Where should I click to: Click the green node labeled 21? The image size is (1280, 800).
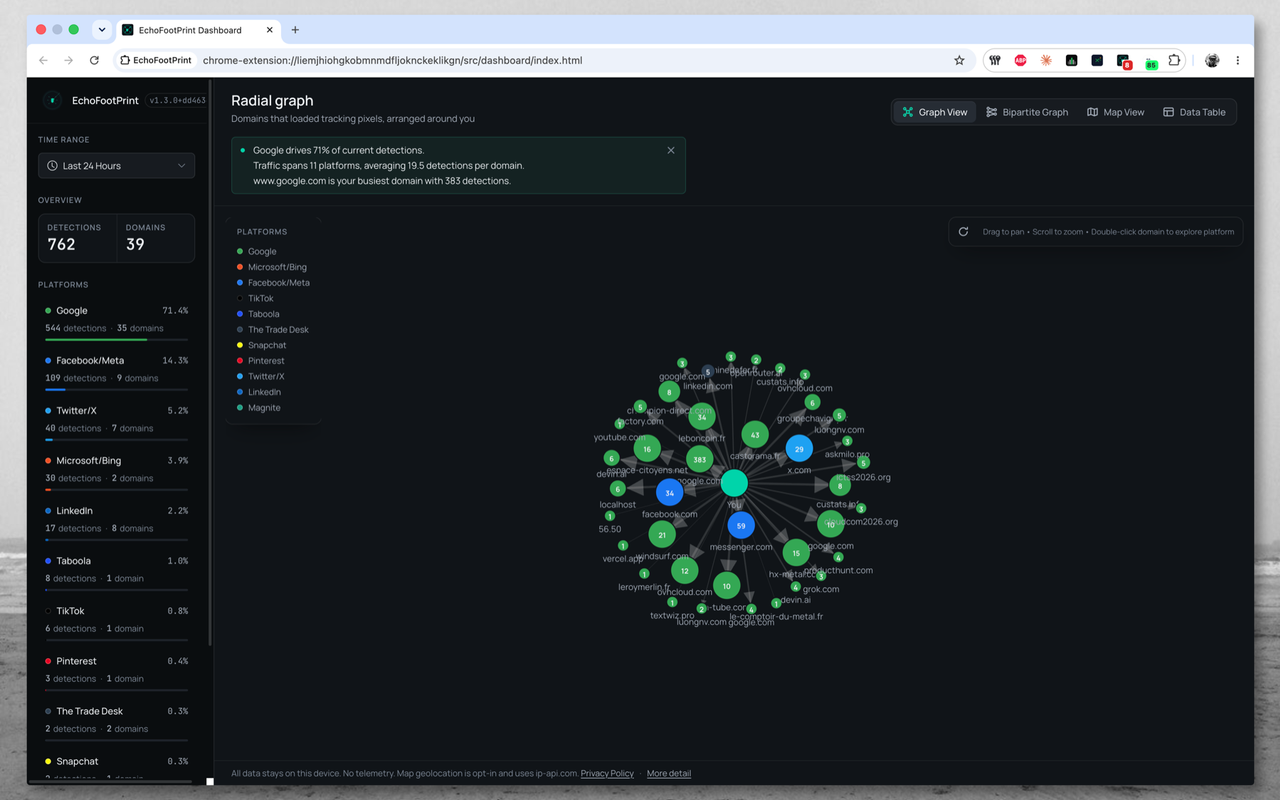[662, 535]
